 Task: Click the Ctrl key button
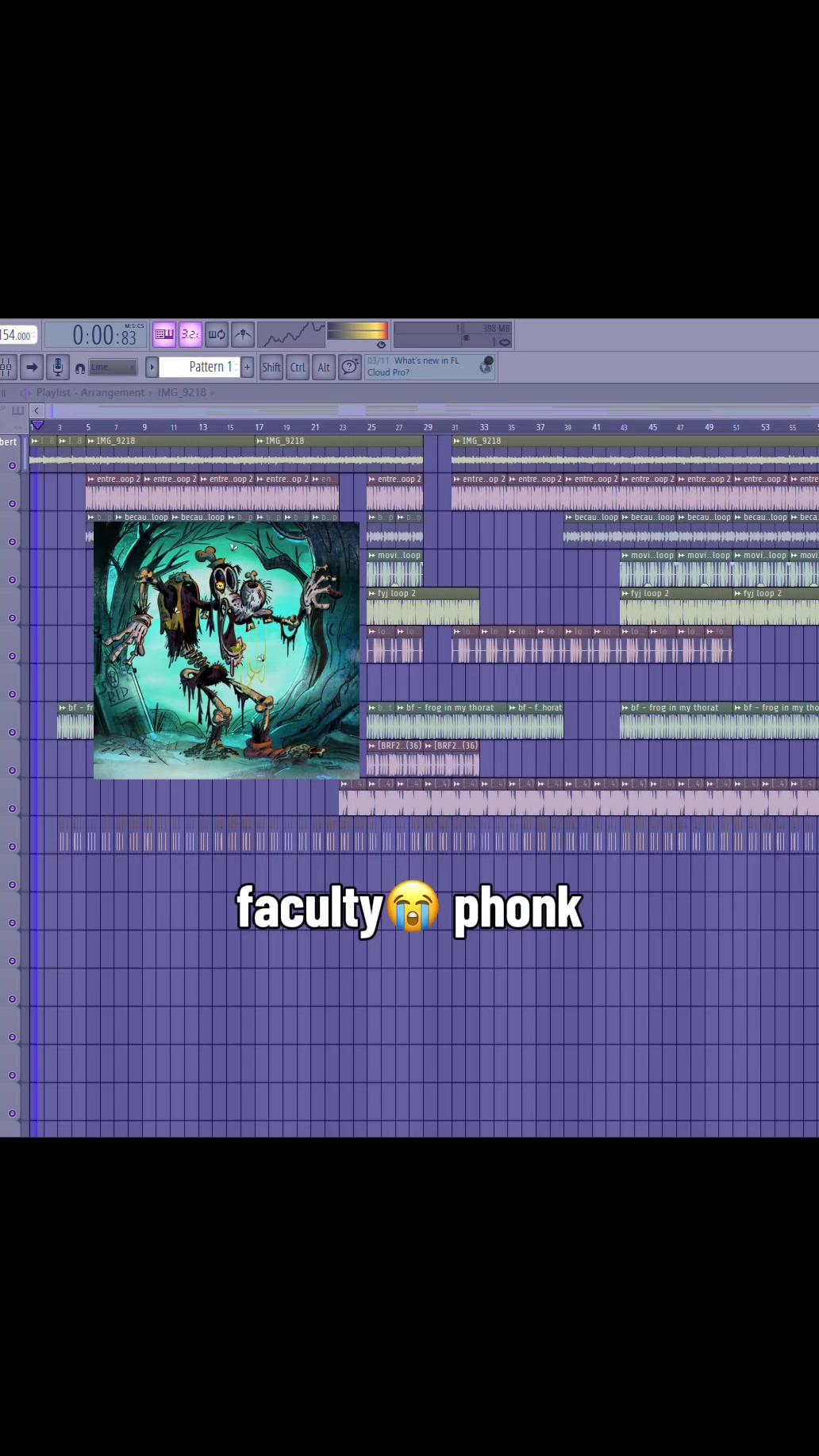click(298, 367)
